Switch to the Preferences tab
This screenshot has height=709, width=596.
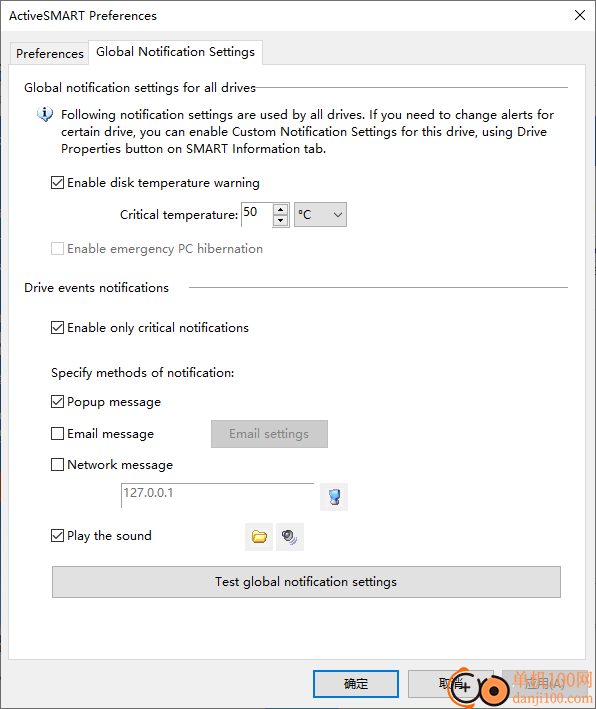(x=50, y=53)
